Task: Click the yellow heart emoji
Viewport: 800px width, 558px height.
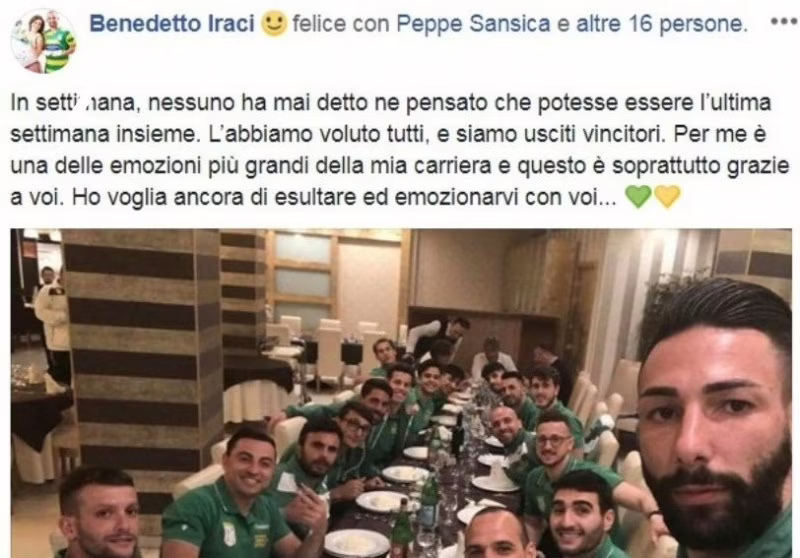Action: [667, 197]
